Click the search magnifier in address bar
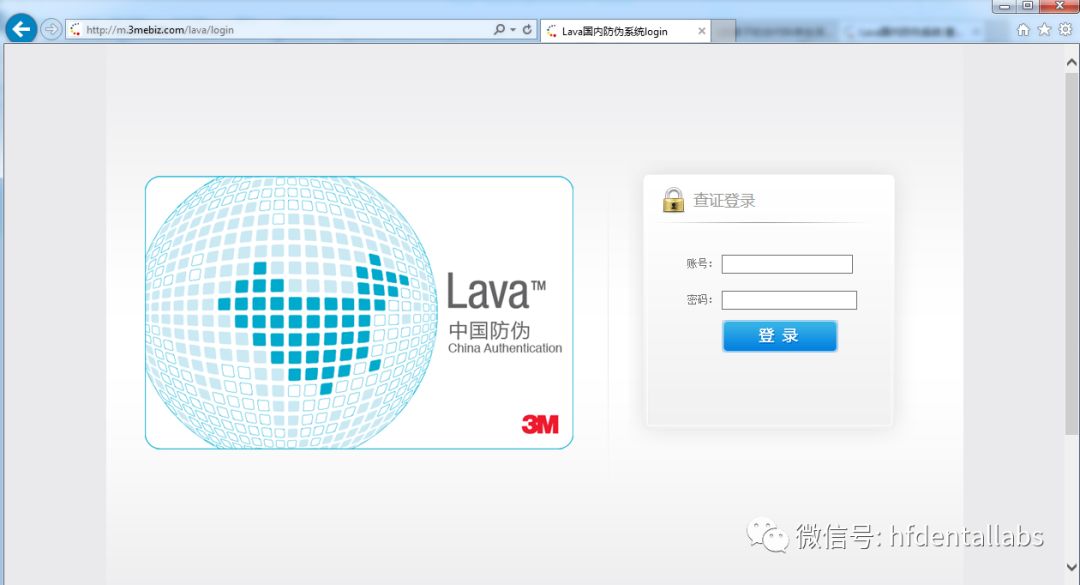 click(499, 30)
